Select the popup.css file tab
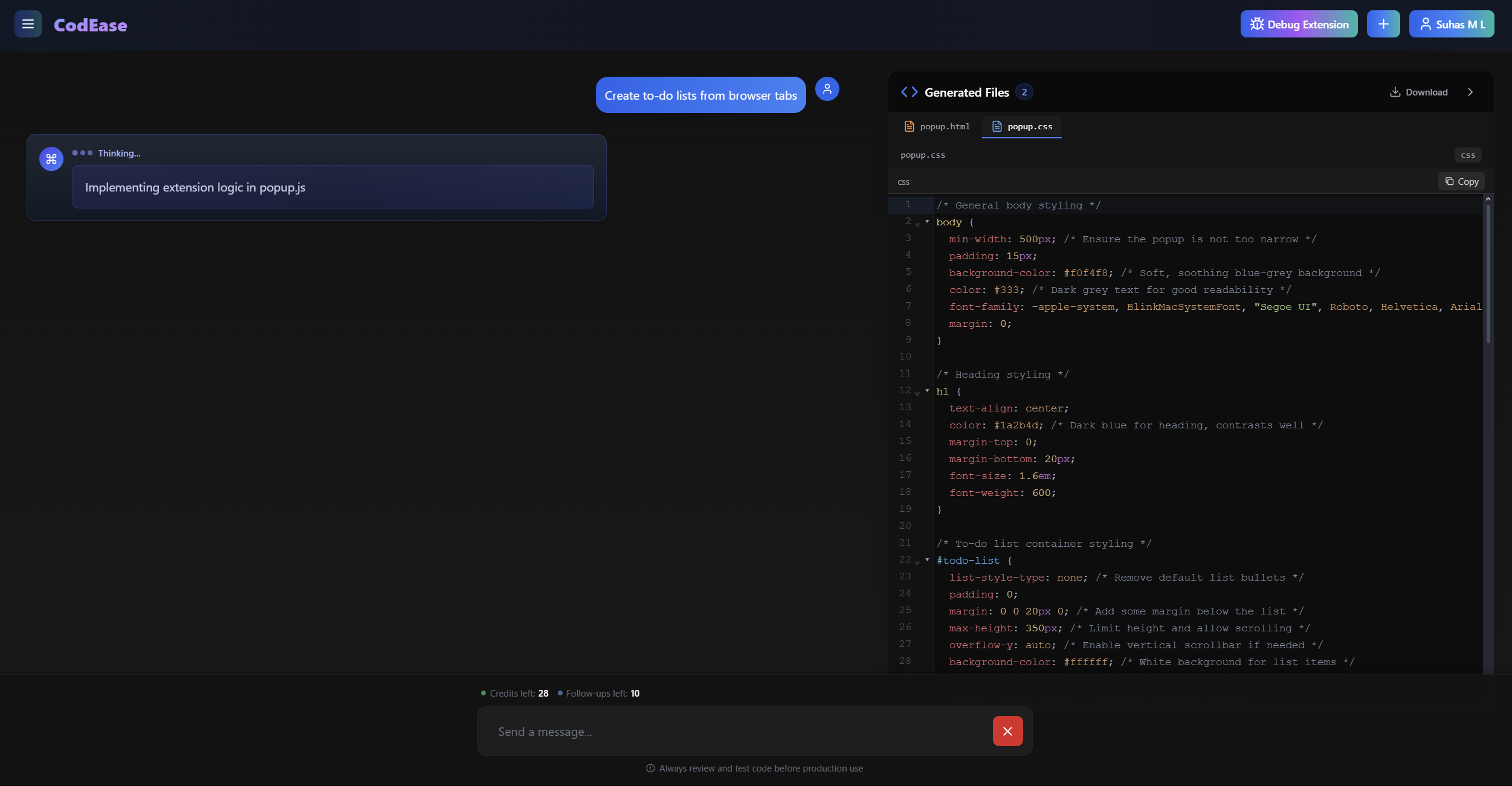The width and height of the screenshot is (1512, 786). coord(1022,126)
